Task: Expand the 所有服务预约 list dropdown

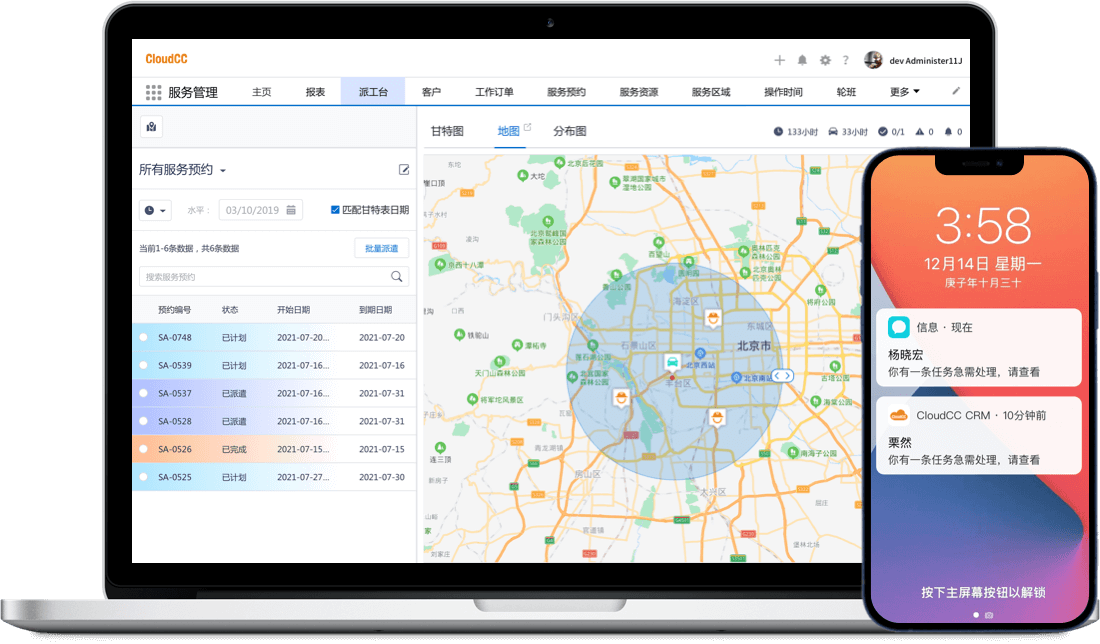Action: (223, 171)
